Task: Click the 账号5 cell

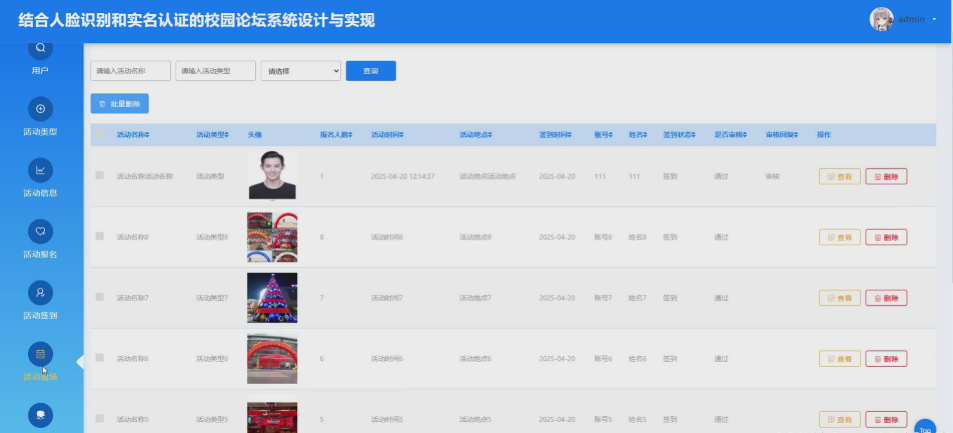Action: 603,420
